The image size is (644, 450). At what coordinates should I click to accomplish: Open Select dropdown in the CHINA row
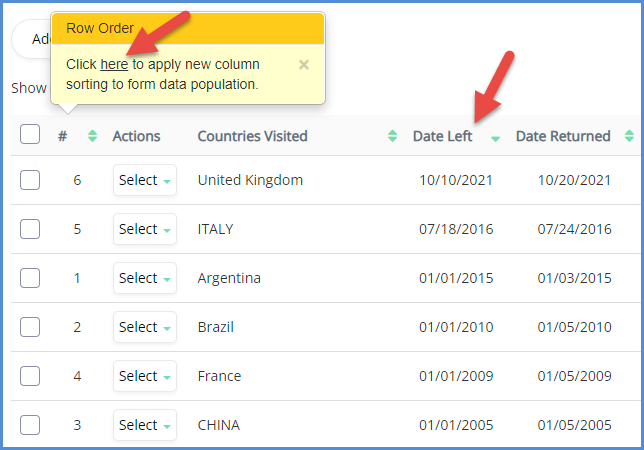coord(144,425)
